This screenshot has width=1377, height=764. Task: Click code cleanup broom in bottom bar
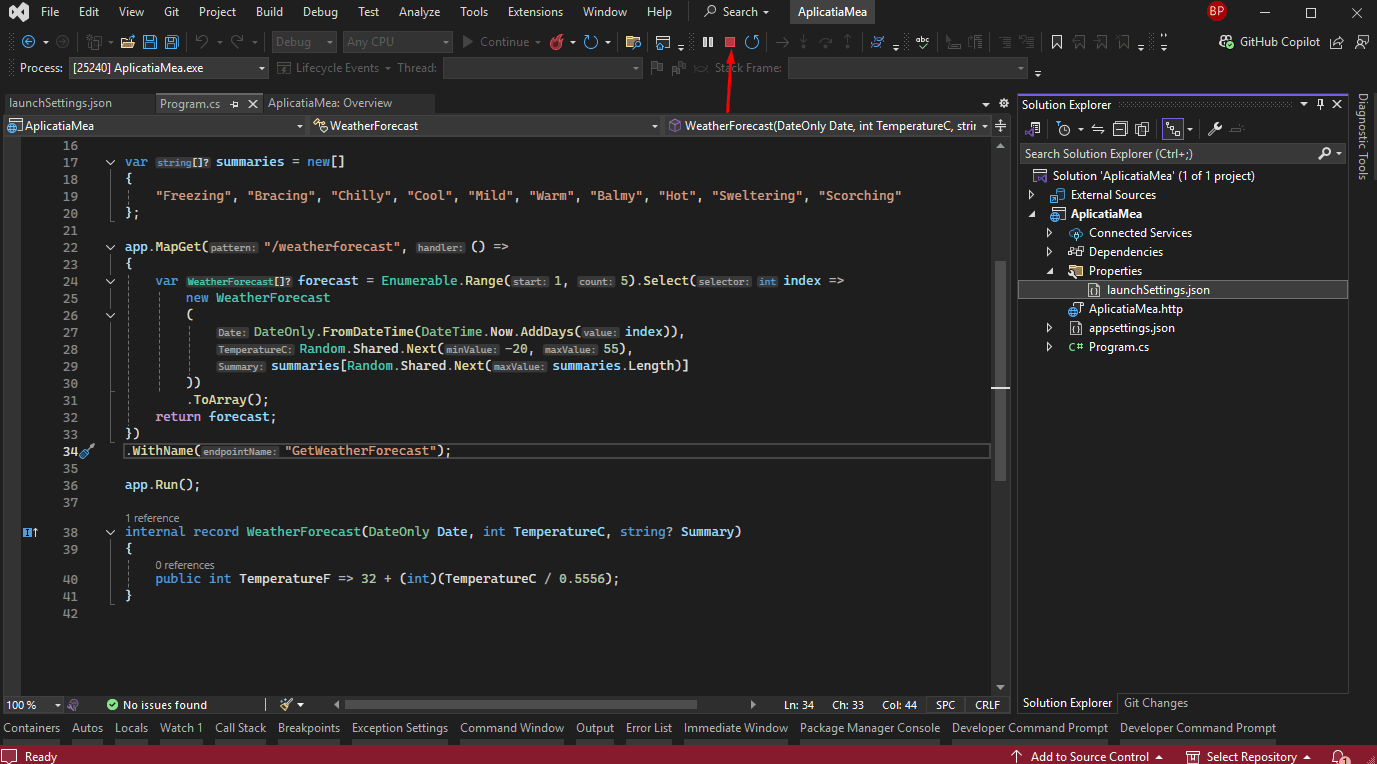[x=287, y=705]
